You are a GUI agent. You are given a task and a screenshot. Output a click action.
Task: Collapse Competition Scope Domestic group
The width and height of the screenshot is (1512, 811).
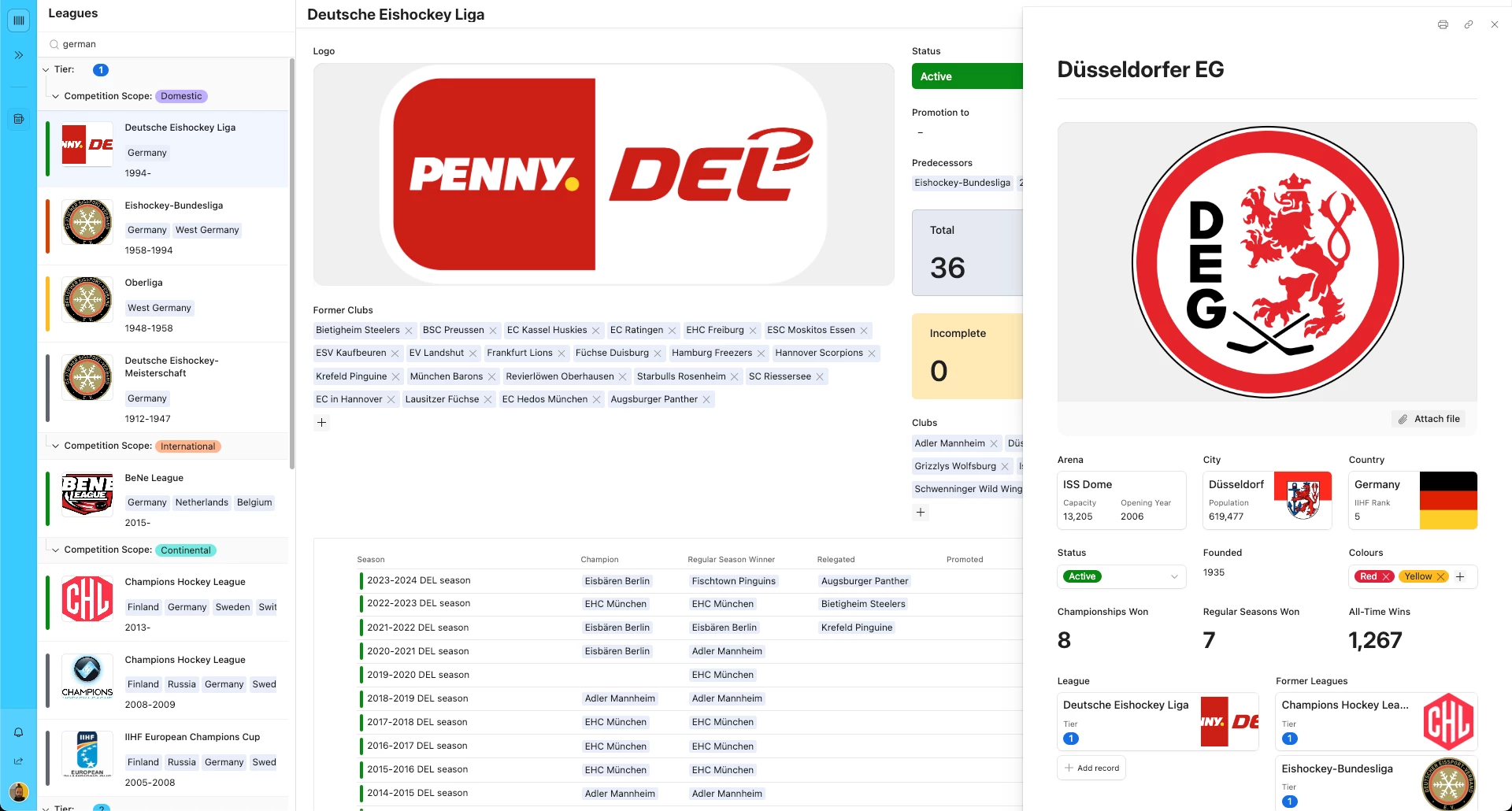point(56,97)
